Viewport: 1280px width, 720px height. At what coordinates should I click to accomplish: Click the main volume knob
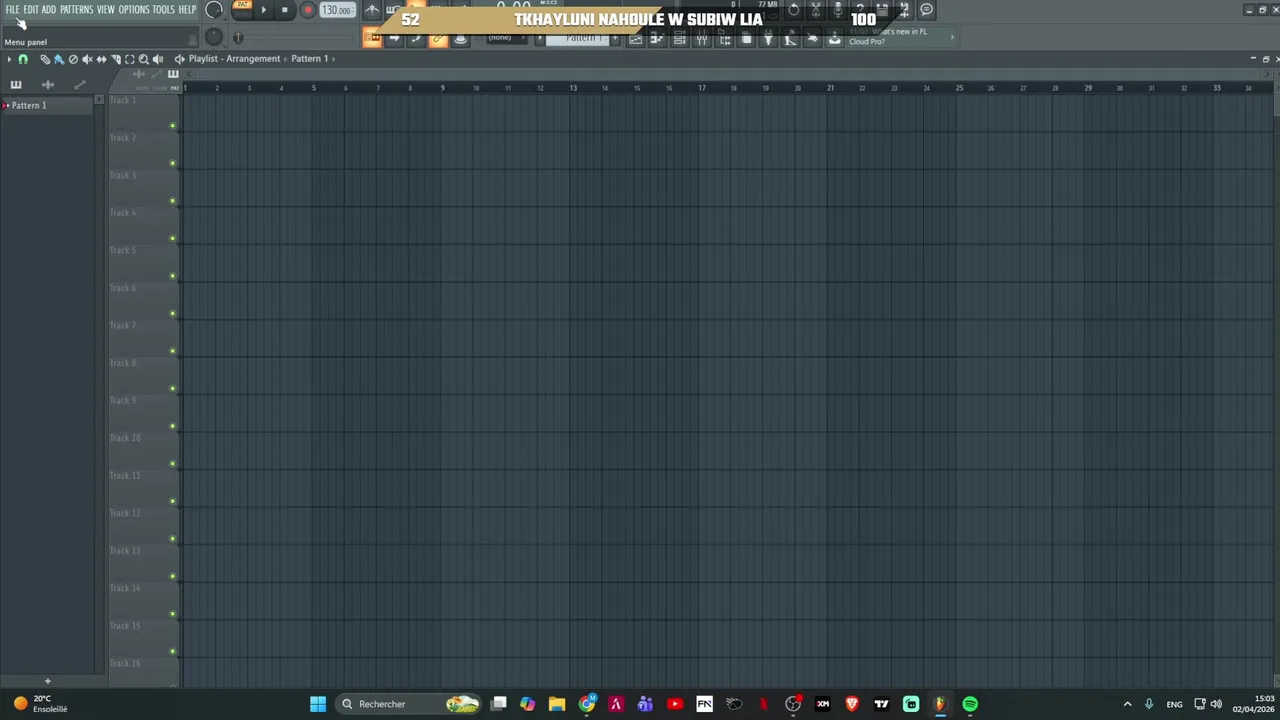coord(214,9)
